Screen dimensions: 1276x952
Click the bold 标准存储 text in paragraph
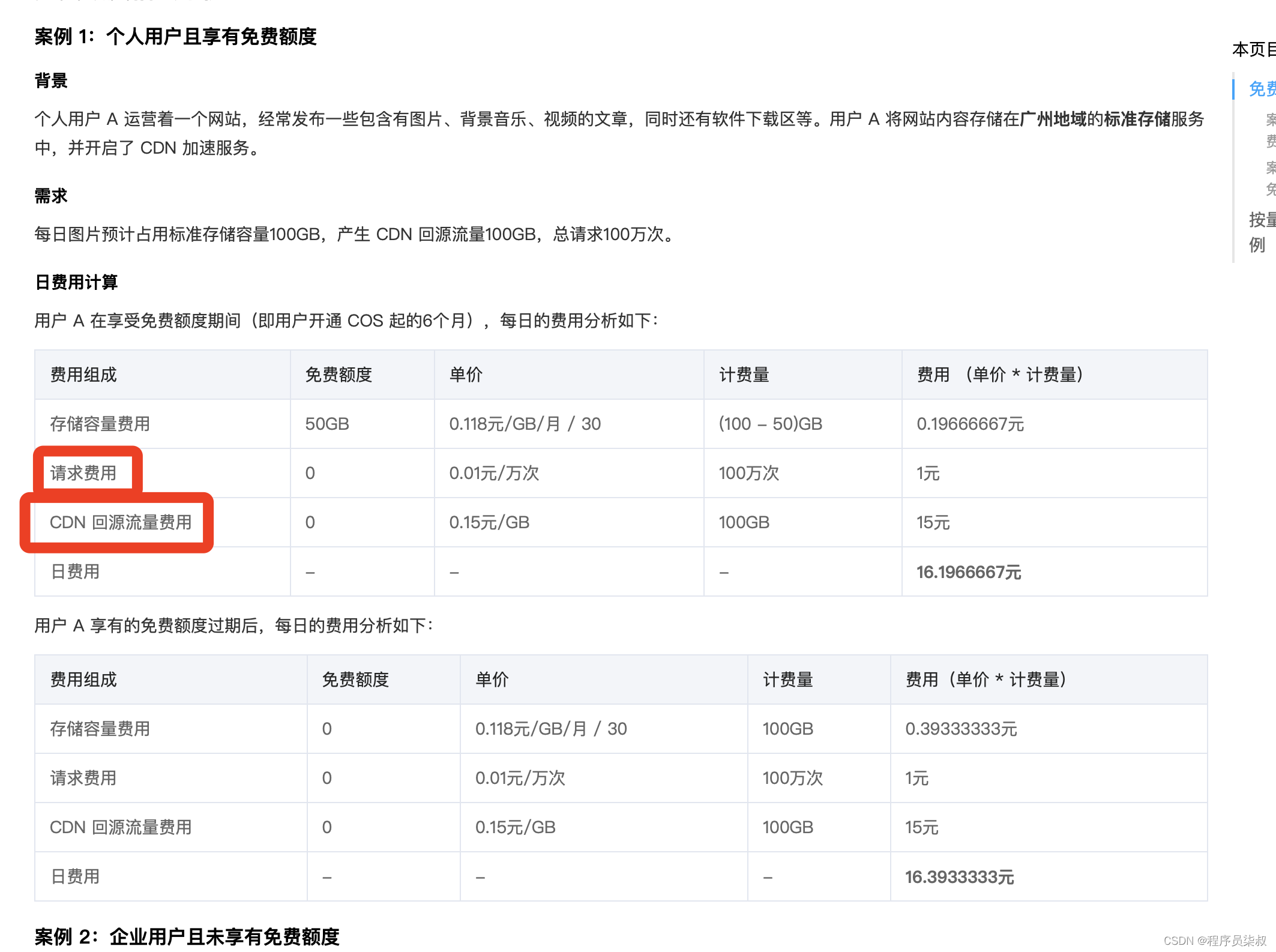[x=1137, y=119]
